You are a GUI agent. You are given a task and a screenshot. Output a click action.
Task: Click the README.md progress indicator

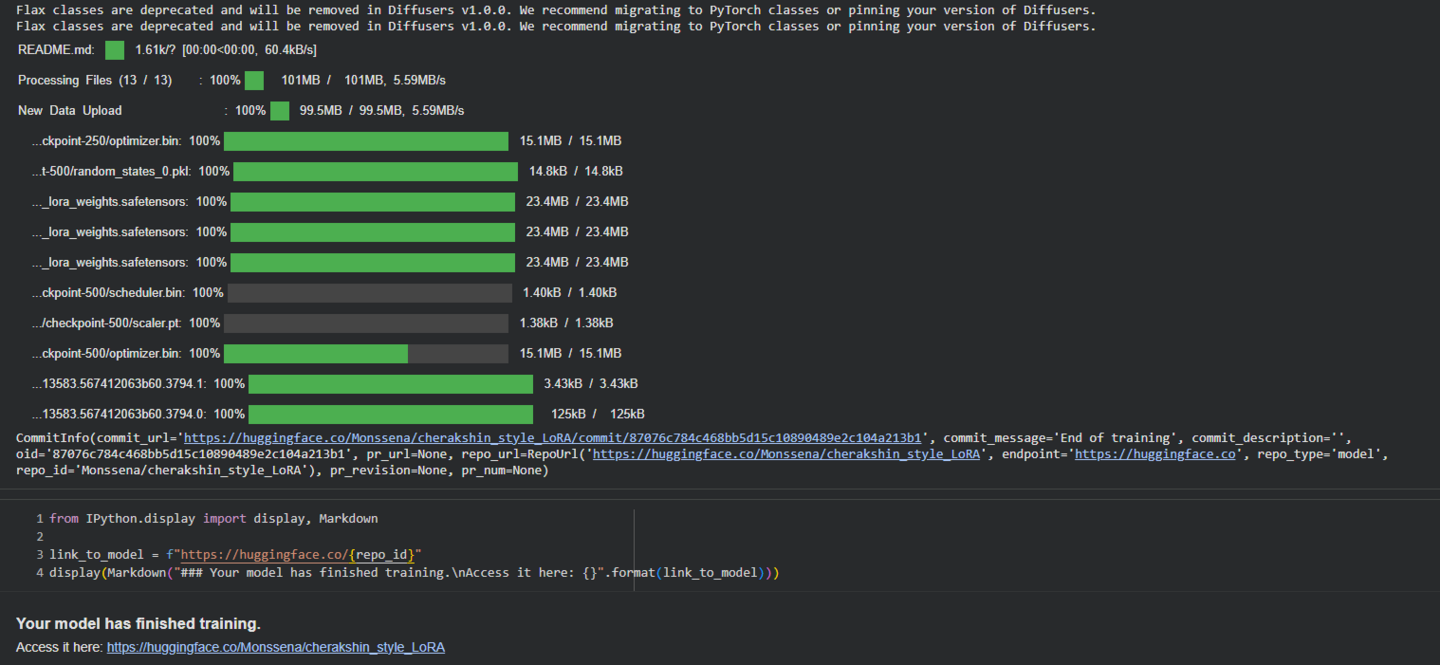[115, 50]
